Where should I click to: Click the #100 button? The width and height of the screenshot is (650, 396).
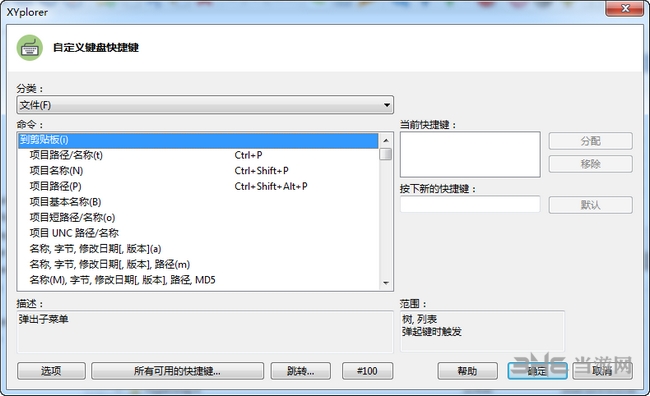(367, 371)
